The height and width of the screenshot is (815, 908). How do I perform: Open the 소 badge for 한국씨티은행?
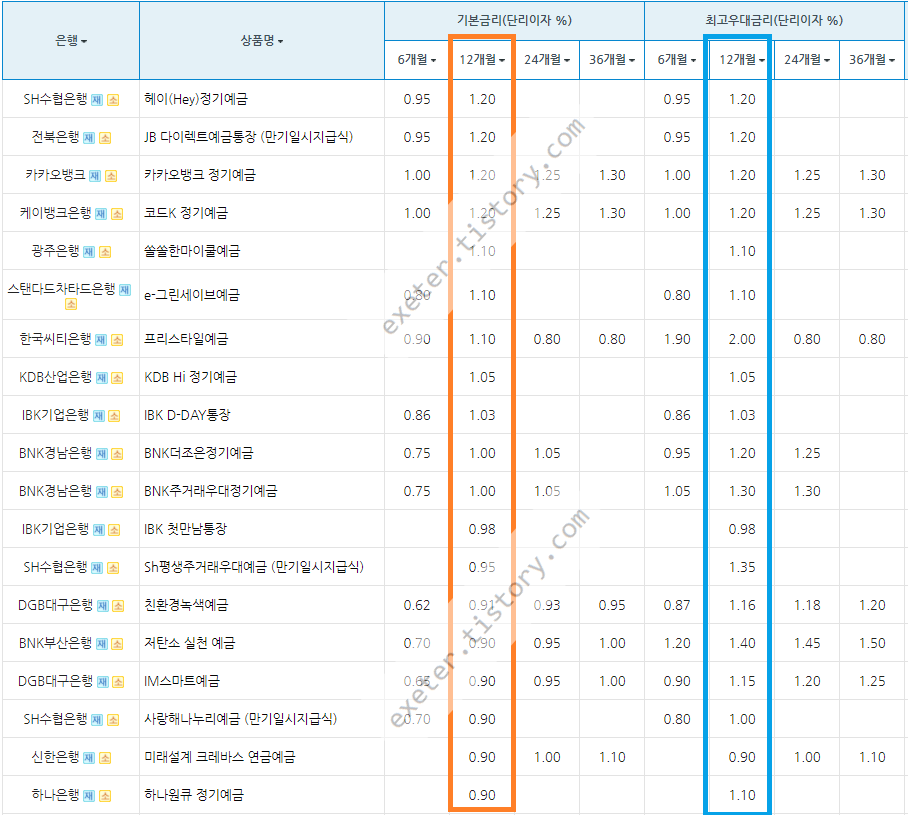[117, 340]
